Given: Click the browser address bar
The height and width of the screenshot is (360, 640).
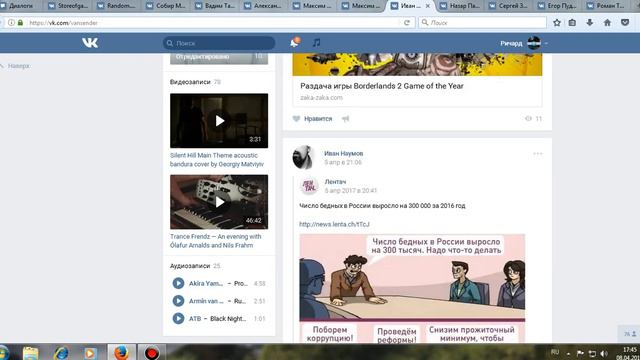Looking at the screenshot, I should tap(212, 23).
